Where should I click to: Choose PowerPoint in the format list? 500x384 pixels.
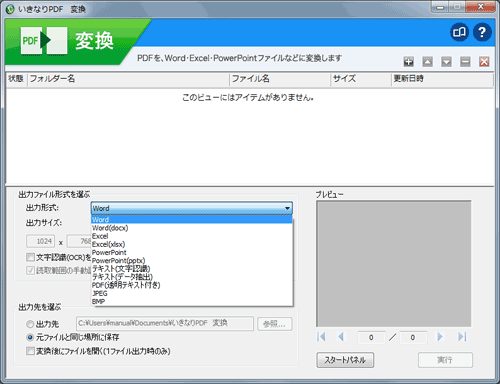(x=192, y=252)
